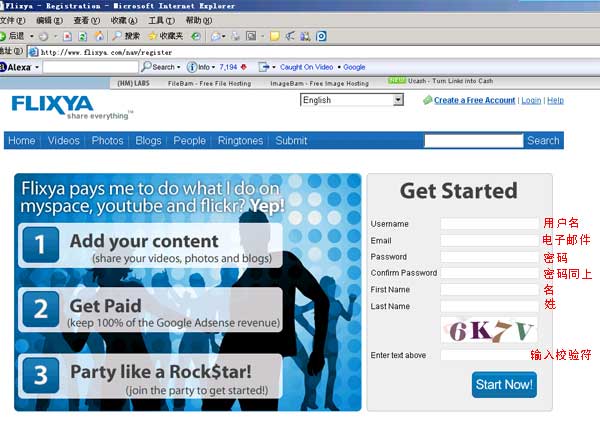Open the Favorites star in toolbar
The height and width of the screenshot is (425, 600).
[152, 36]
